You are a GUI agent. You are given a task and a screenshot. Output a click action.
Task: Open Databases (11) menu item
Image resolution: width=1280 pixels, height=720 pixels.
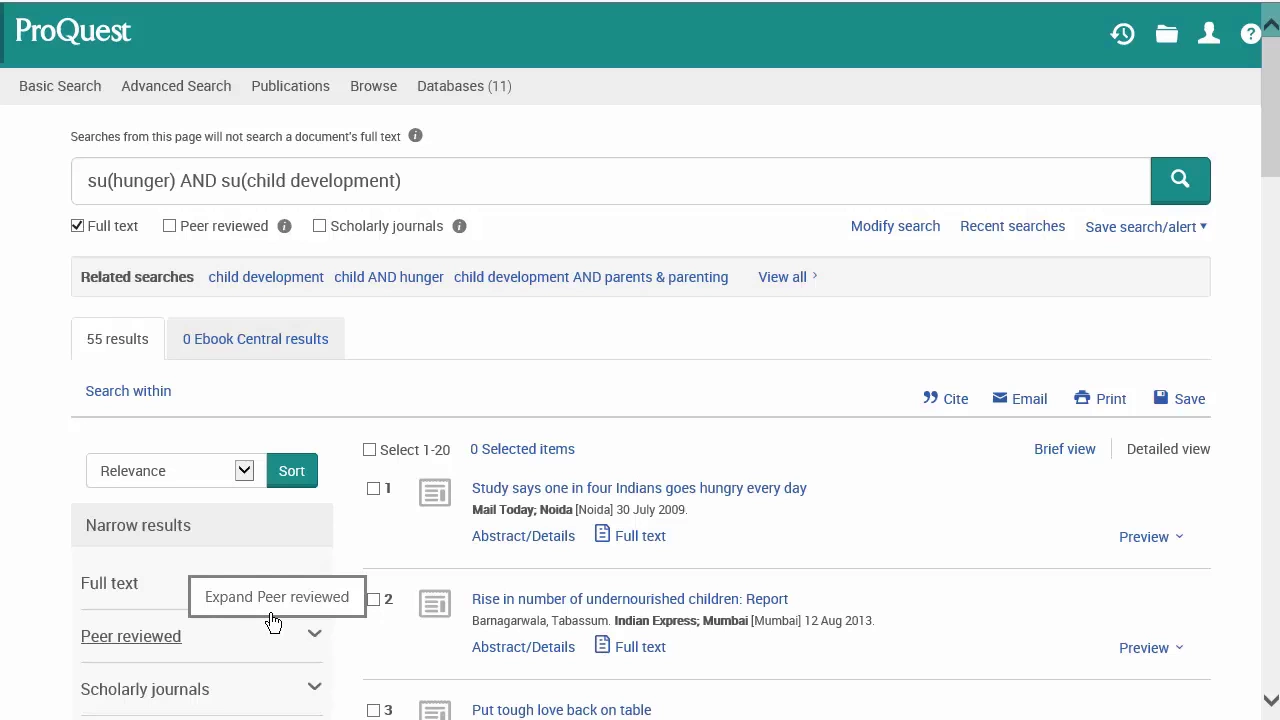464,86
